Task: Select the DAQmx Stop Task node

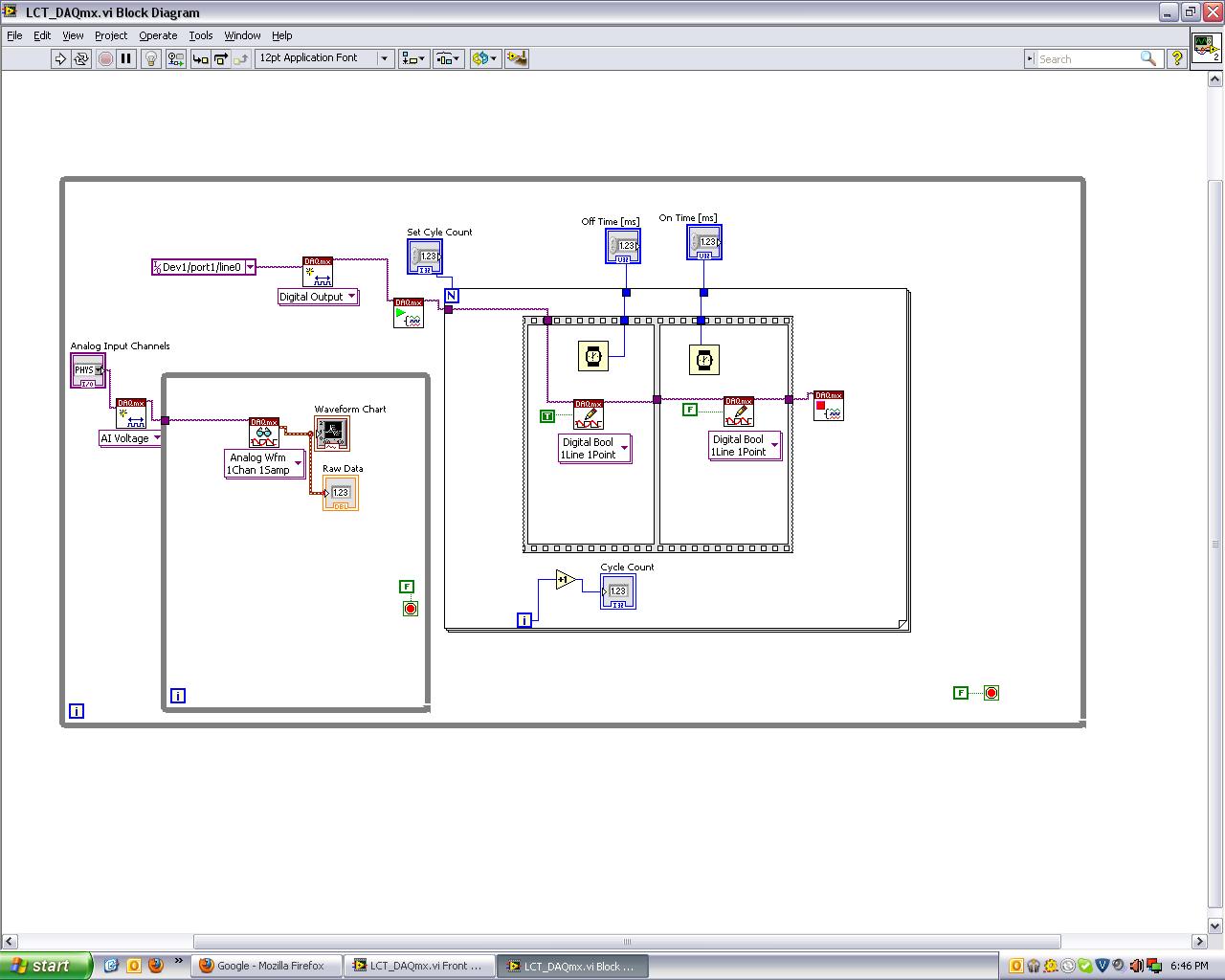Action: (x=829, y=406)
